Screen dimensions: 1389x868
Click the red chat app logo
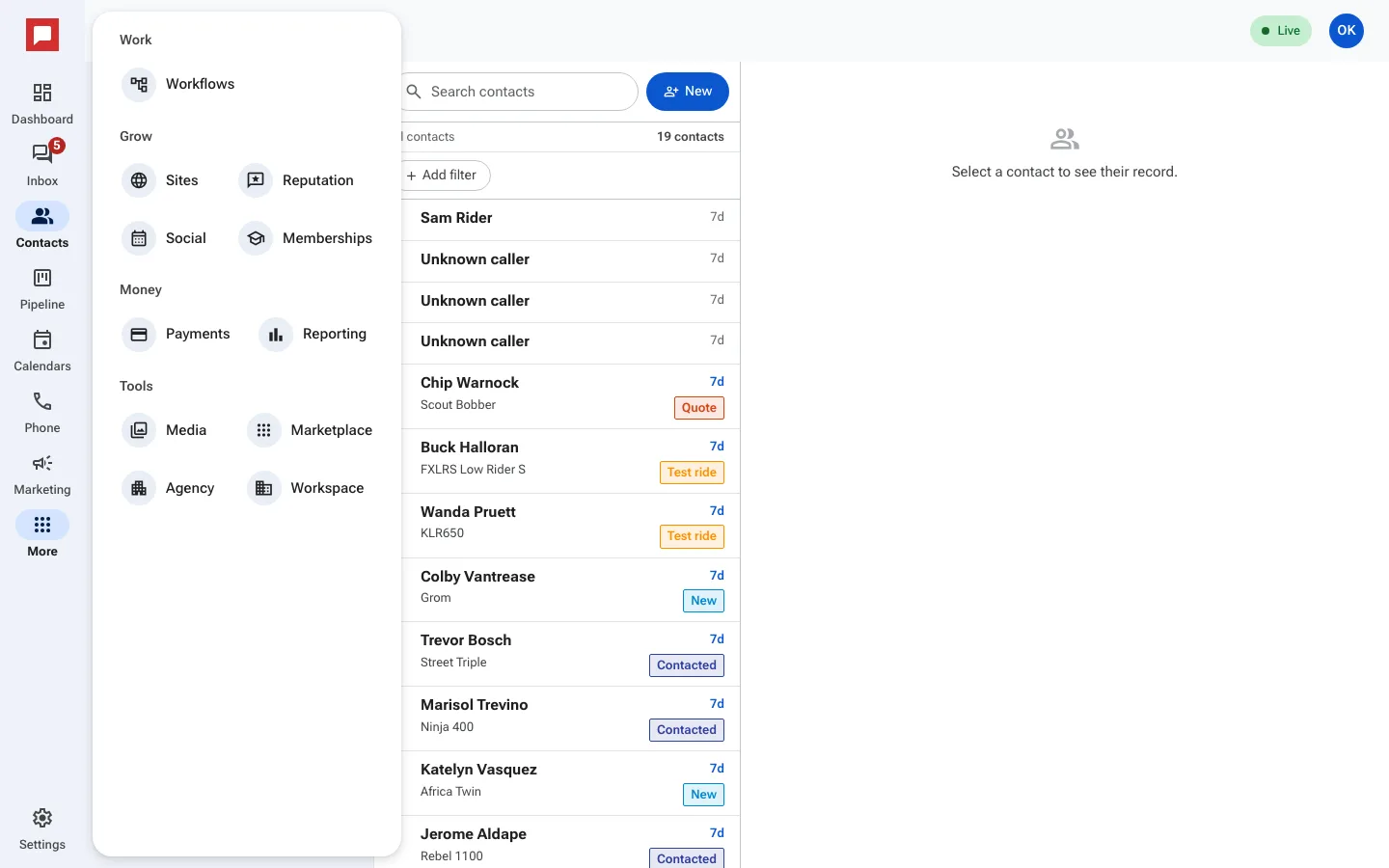click(42, 36)
